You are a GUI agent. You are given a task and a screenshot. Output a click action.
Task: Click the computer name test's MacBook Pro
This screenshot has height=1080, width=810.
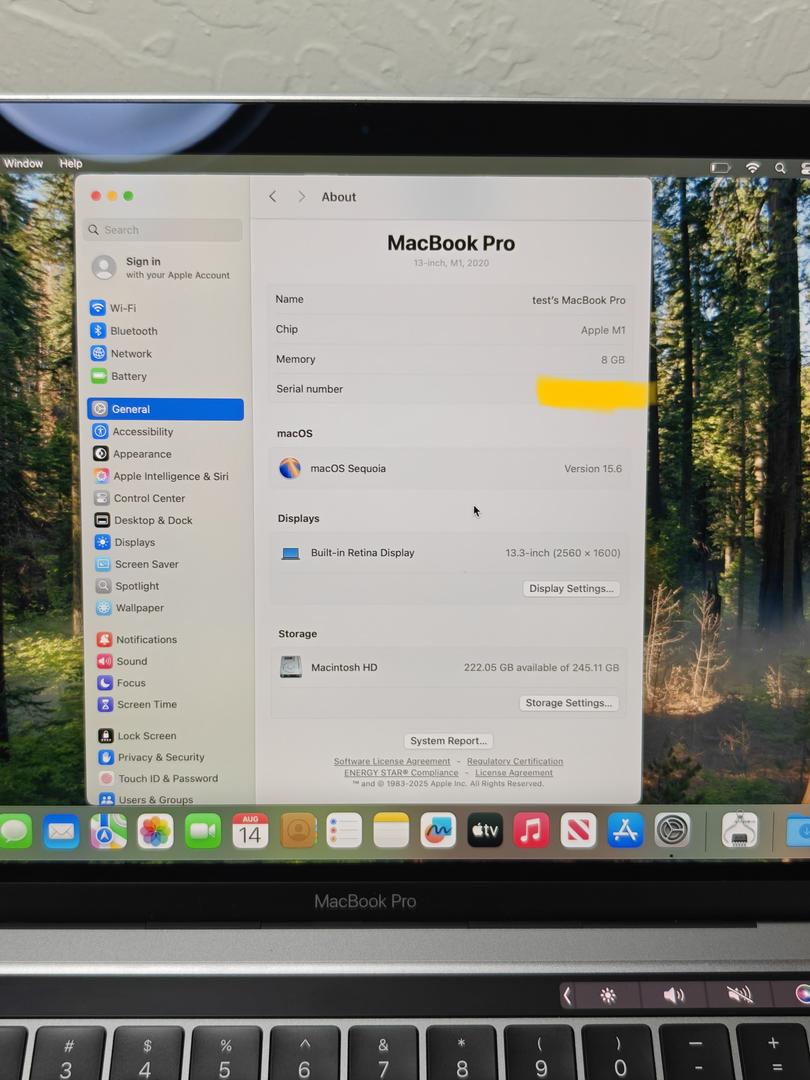point(579,300)
